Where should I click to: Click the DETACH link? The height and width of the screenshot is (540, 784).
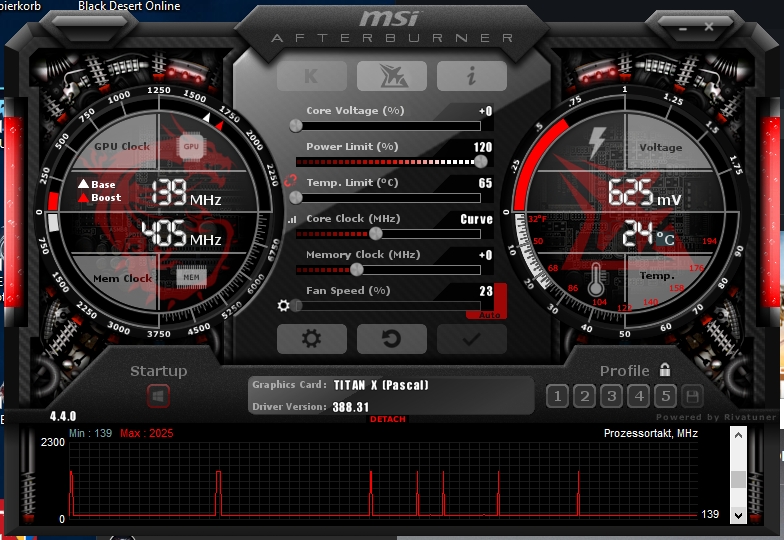tap(388, 419)
